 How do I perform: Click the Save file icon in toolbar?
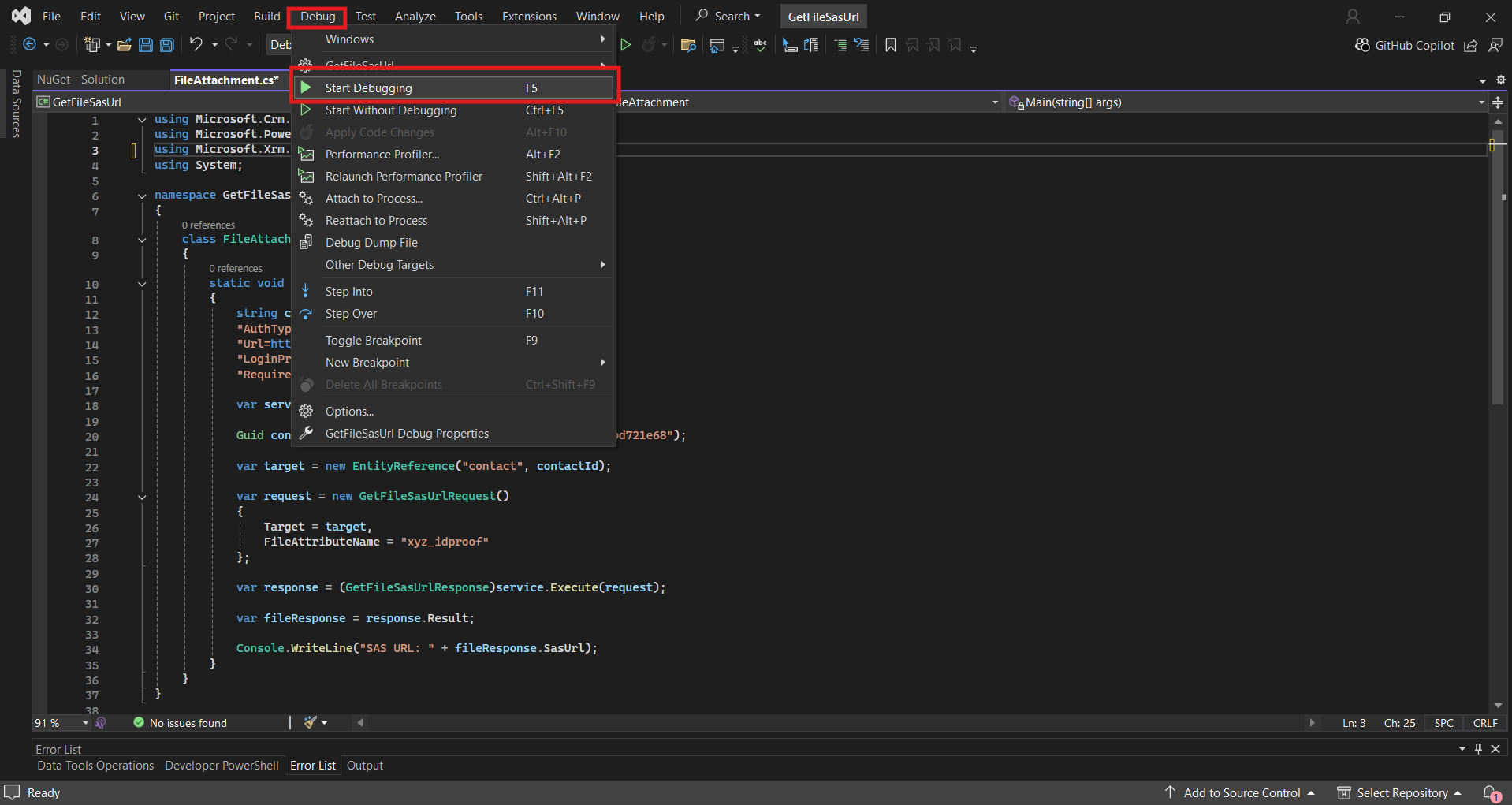[146, 45]
